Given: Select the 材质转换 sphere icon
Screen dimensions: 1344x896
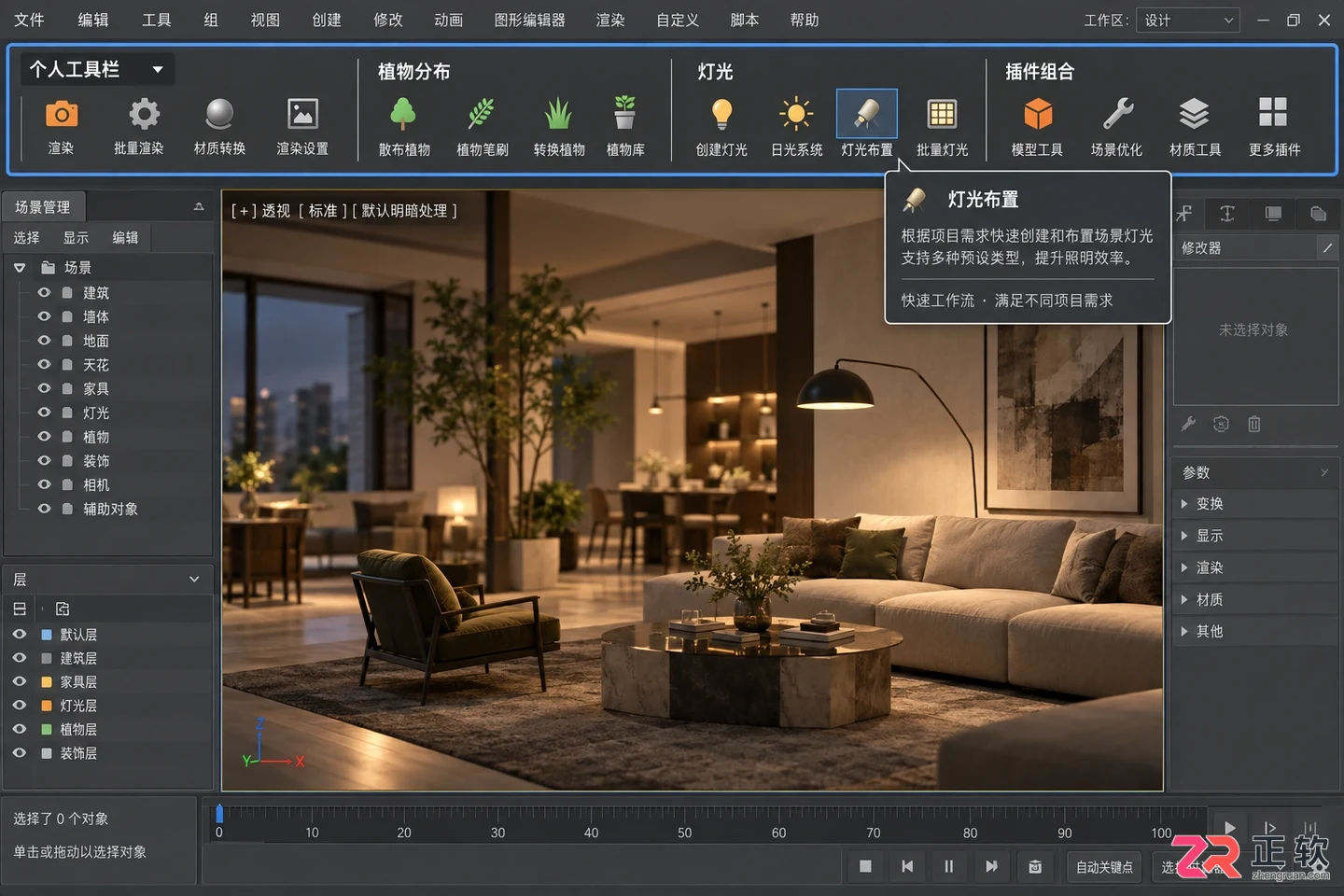Looking at the screenshot, I should 219,114.
